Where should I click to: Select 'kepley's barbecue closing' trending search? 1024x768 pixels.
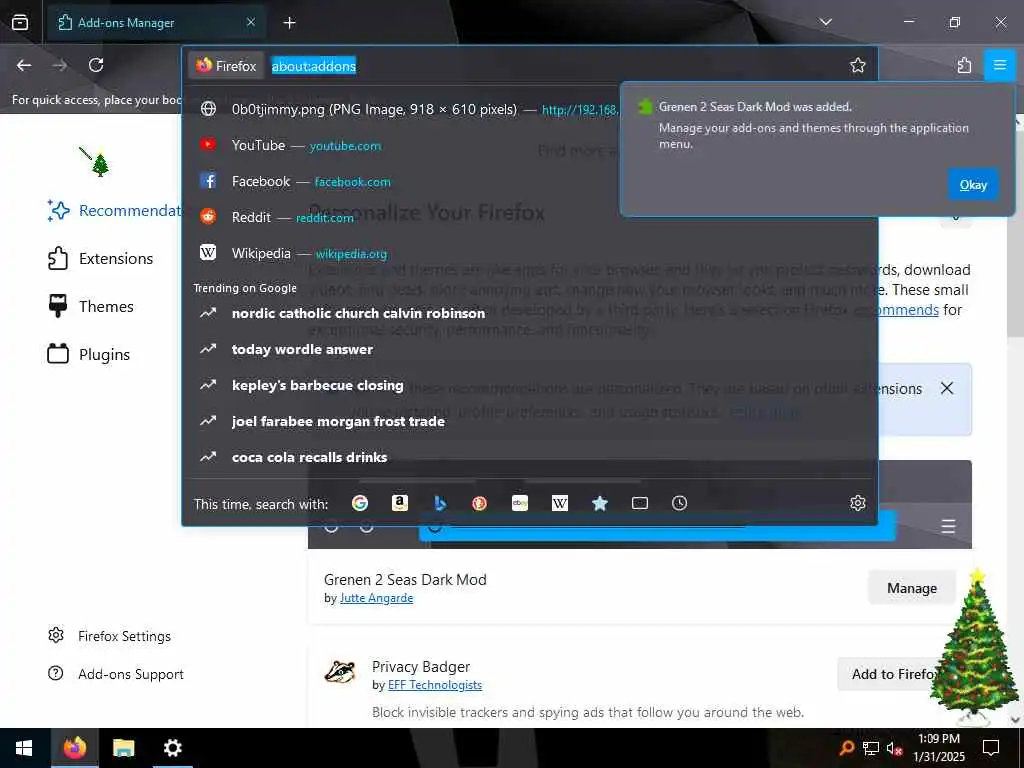[x=529, y=385]
